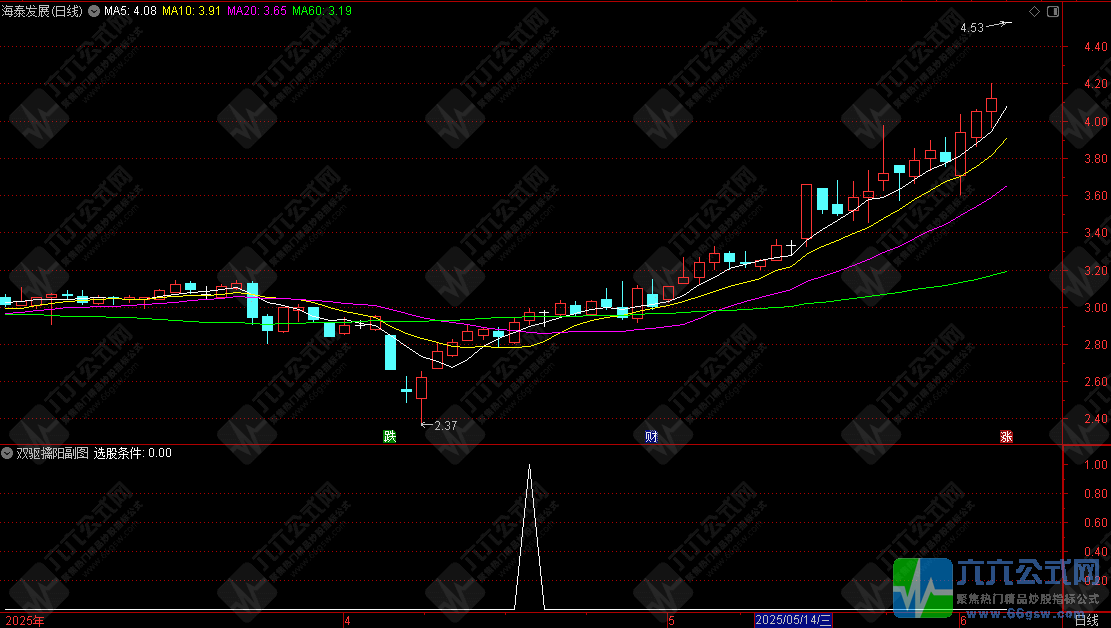Click the 双驱擒阳副图 sub-chart name
The width and height of the screenshot is (1111, 628).
(52, 453)
